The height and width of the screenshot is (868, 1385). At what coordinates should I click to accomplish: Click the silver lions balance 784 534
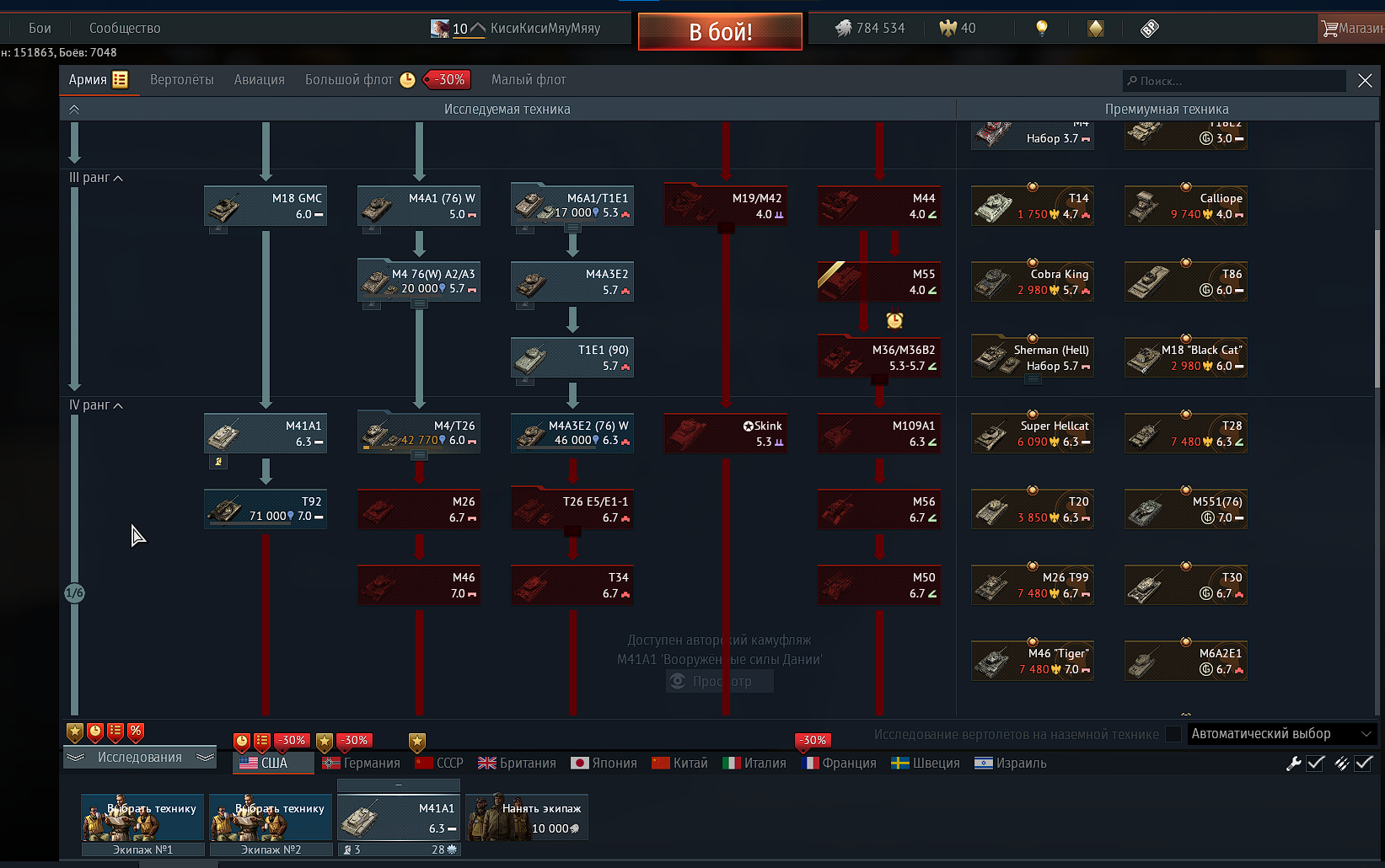click(870, 28)
